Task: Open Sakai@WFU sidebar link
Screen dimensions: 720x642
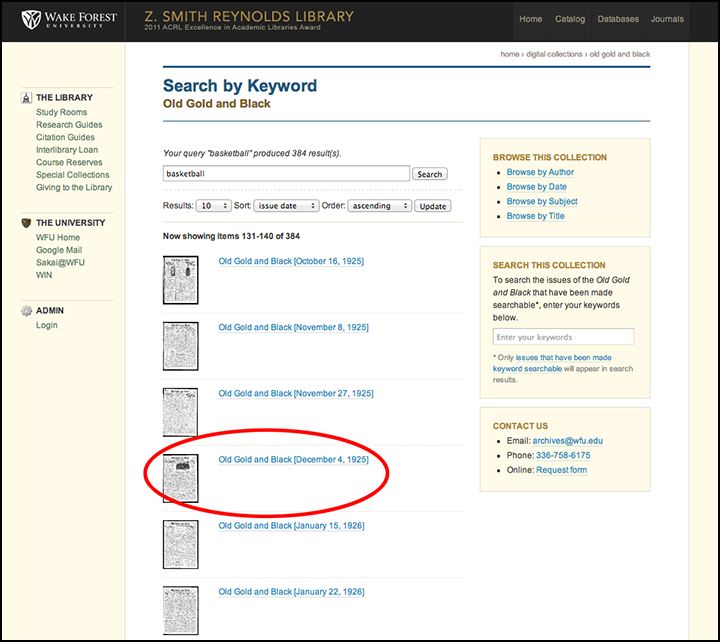Action: [60, 263]
